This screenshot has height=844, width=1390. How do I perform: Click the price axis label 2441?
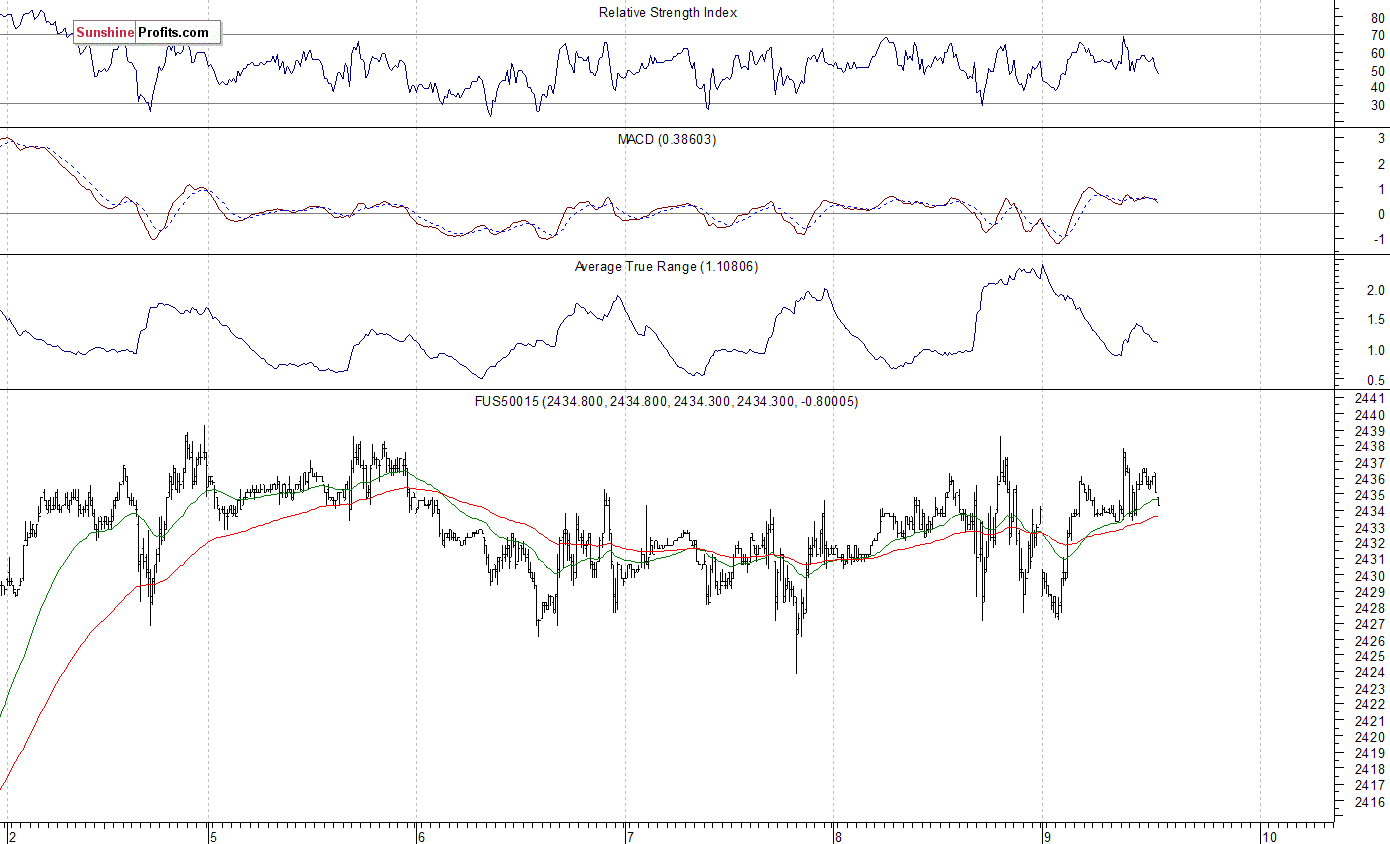click(x=1370, y=399)
